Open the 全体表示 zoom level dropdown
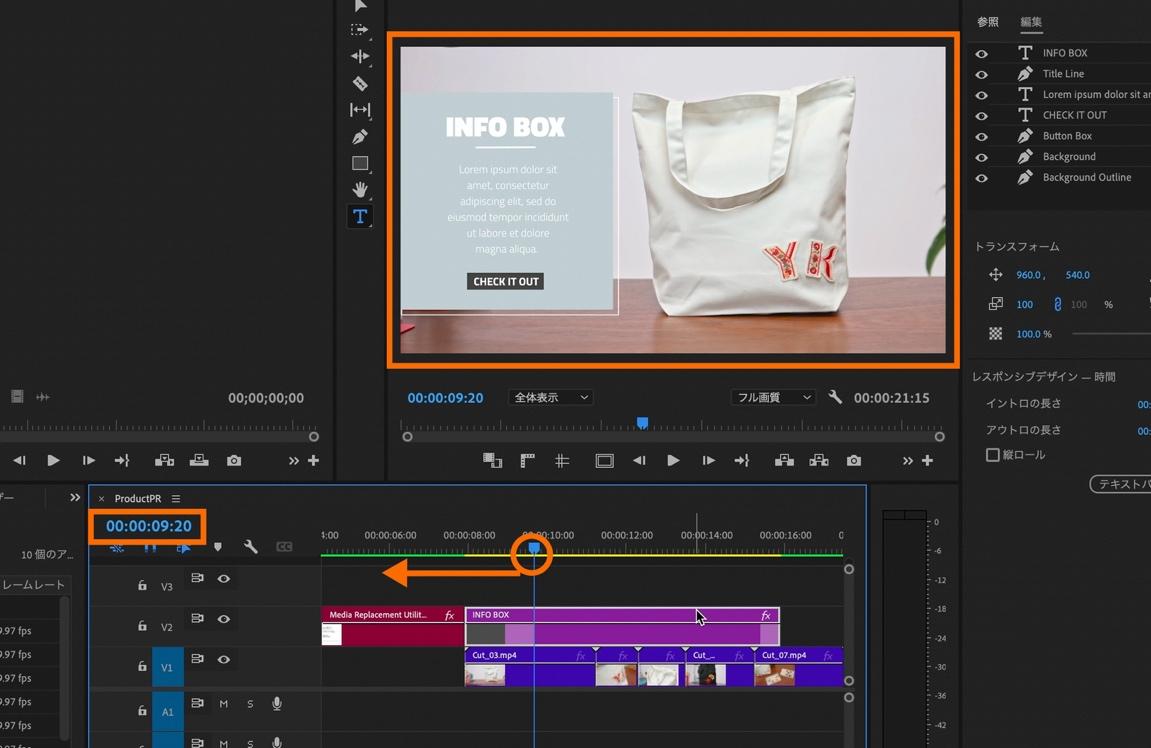1151x748 pixels. 550,397
